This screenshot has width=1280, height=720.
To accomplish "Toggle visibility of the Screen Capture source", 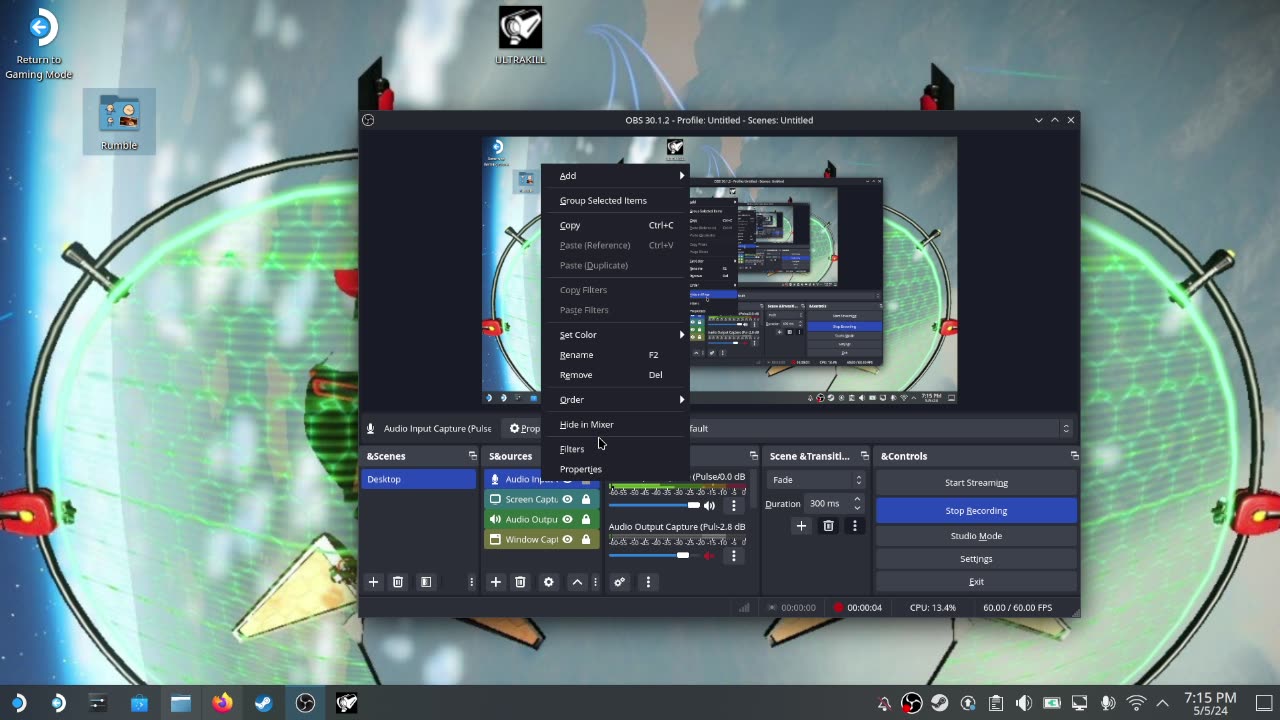I will click(567, 499).
